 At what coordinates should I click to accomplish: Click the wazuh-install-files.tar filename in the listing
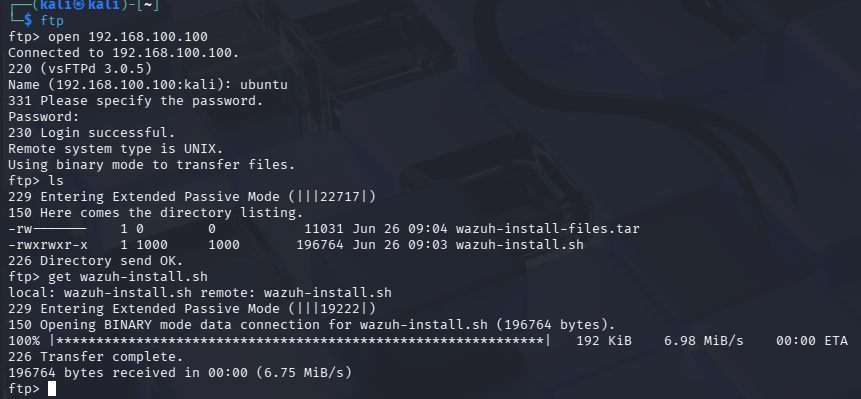pyautogui.click(x=547, y=228)
